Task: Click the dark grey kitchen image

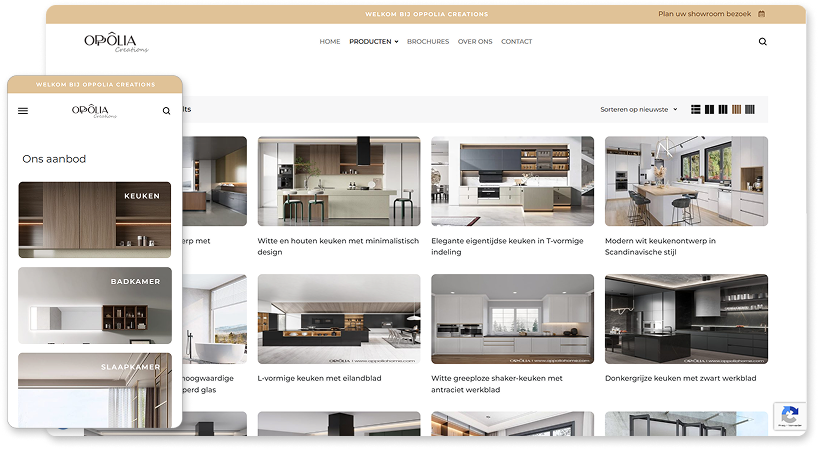Action: pyautogui.click(x=686, y=319)
